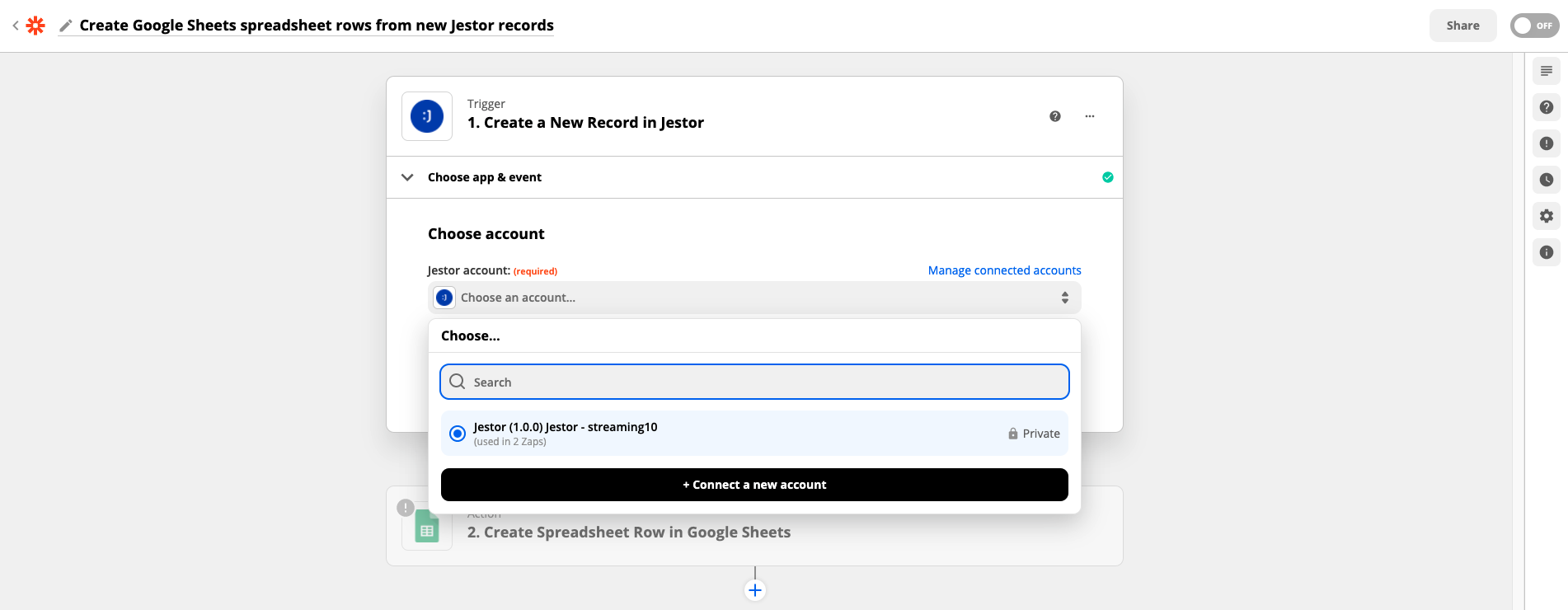This screenshot has width=1568, height=610.
Task: Click the search magnifier icon
Action: point(458,382)
